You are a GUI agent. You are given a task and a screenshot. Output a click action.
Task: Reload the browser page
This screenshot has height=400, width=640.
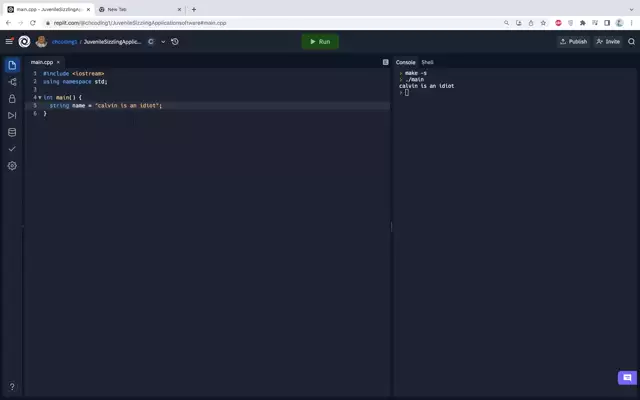coord(33,23)
